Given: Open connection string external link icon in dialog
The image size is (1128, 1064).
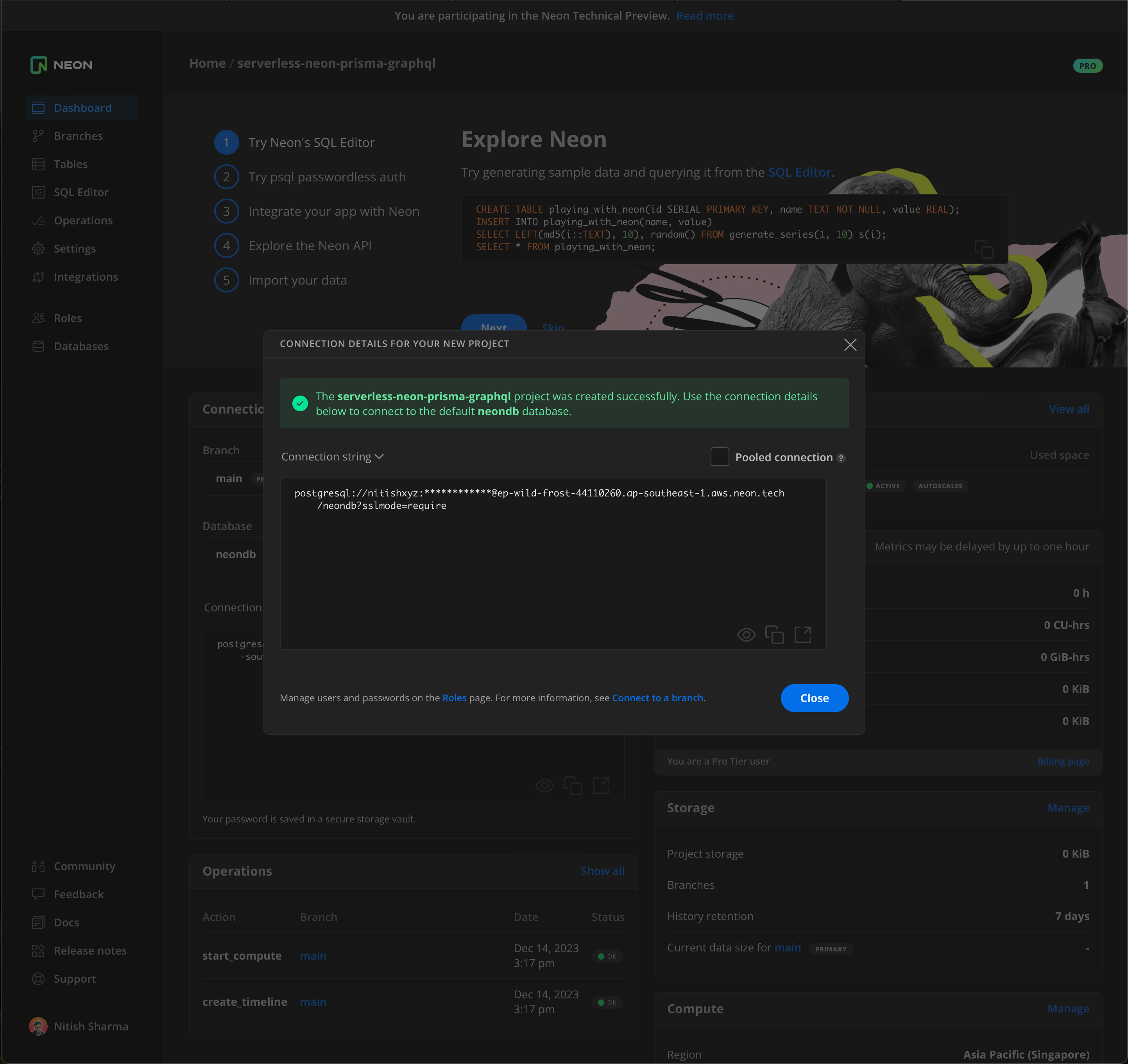Looking at the screenshot, I should click(x=803, y=634).
